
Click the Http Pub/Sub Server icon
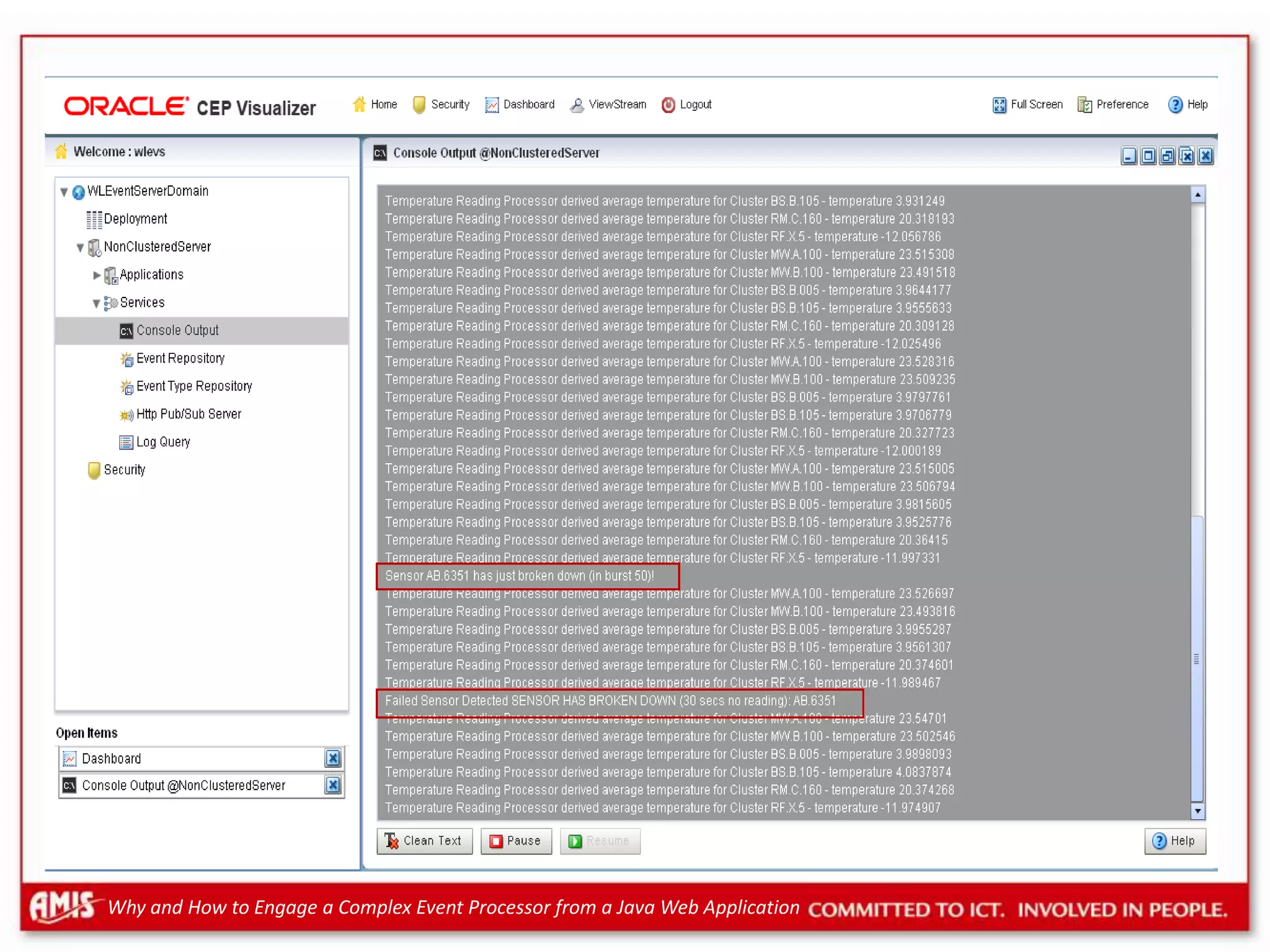127,415
